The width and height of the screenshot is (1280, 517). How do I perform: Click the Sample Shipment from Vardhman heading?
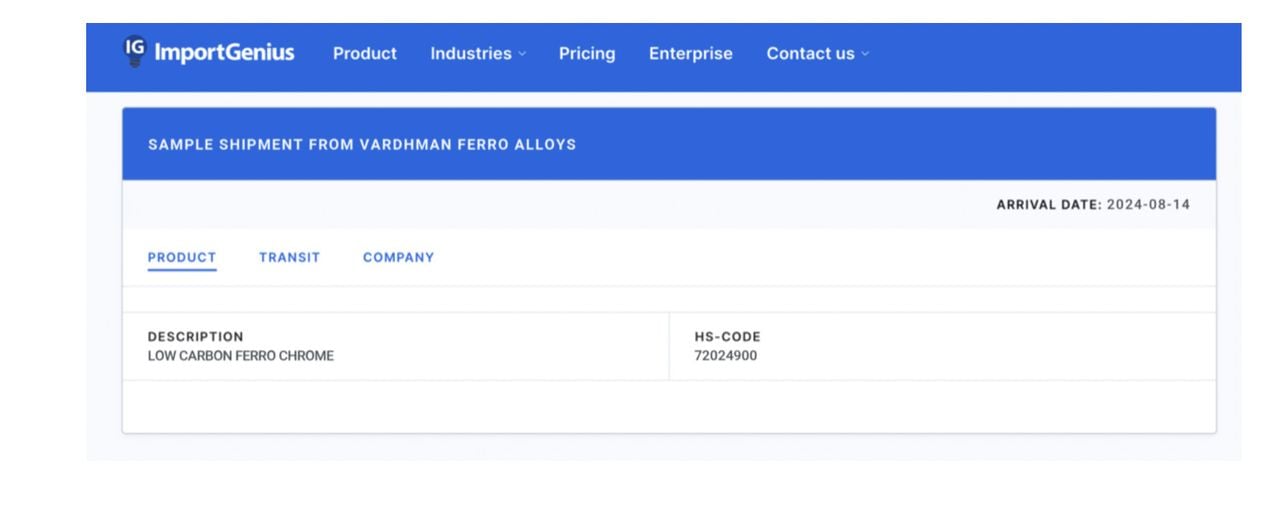362,144
